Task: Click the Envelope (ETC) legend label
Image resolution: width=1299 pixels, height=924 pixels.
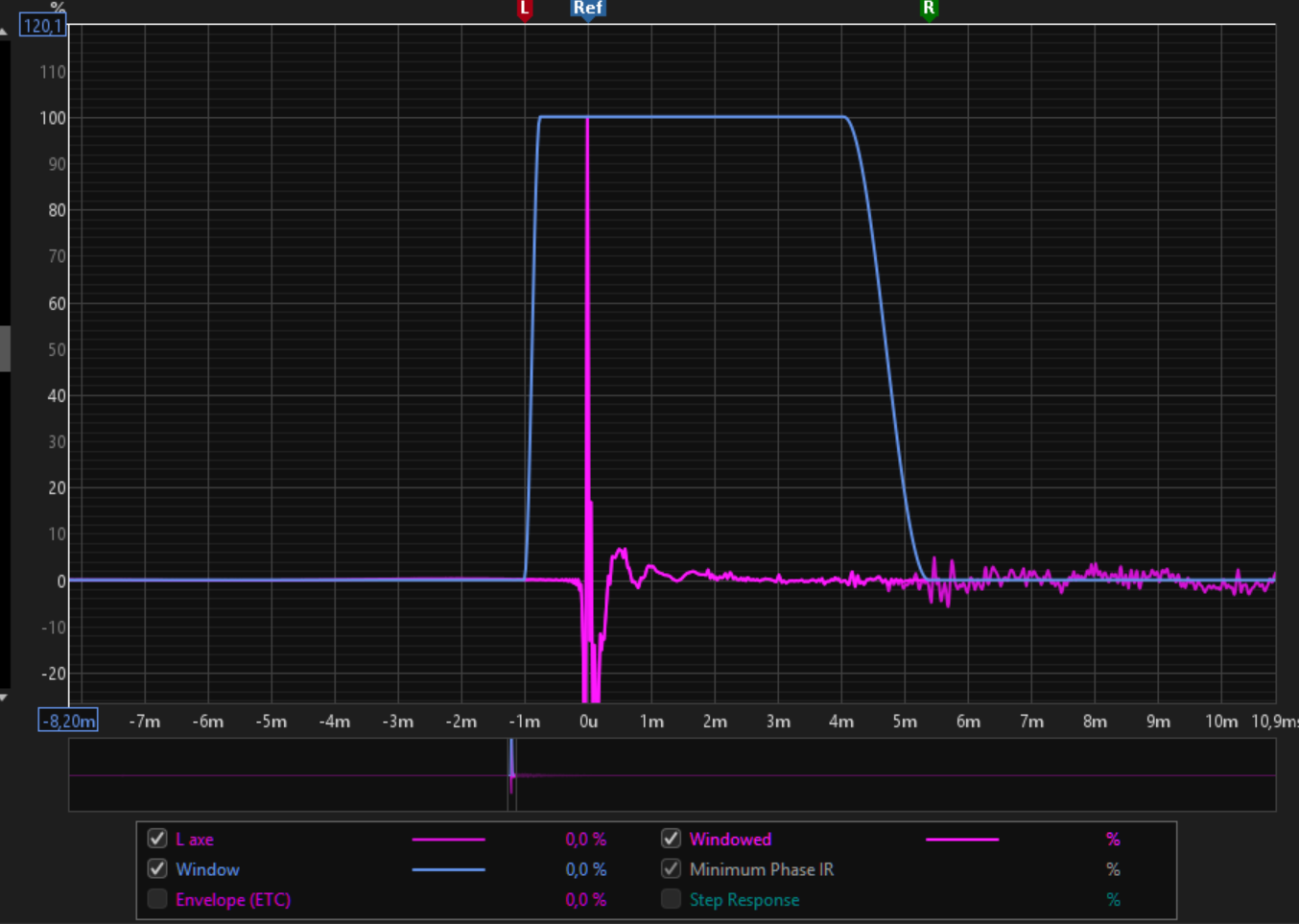Action: 232,900
